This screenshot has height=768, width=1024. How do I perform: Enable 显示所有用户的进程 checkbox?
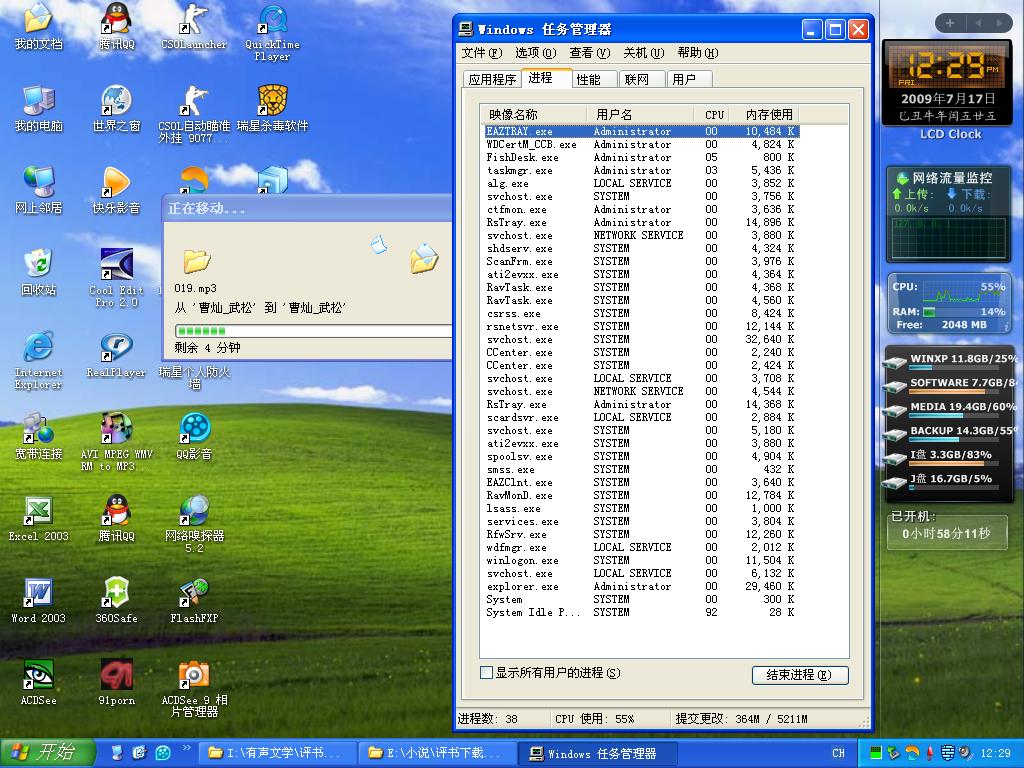pyautogui.click(x=487, y=673)
